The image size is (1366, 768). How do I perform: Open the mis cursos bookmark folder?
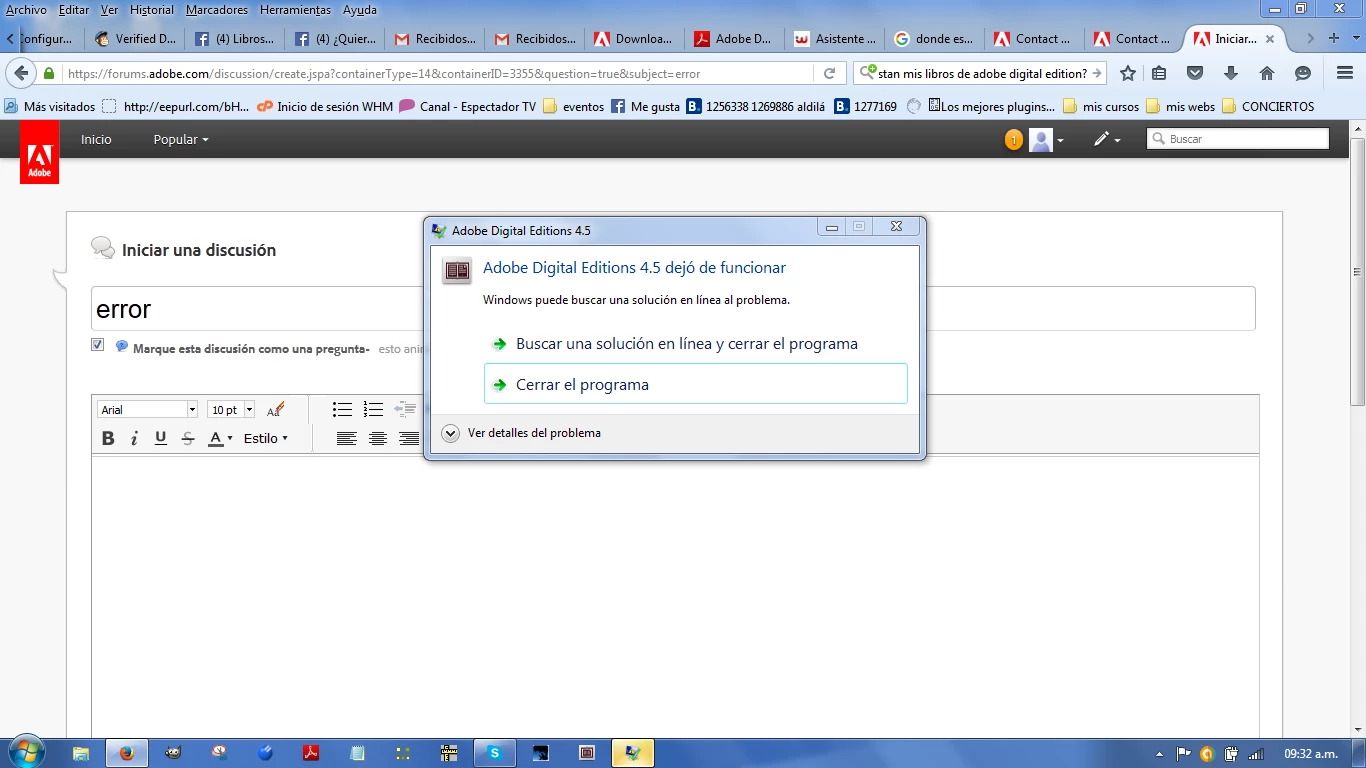point(1101,106)
